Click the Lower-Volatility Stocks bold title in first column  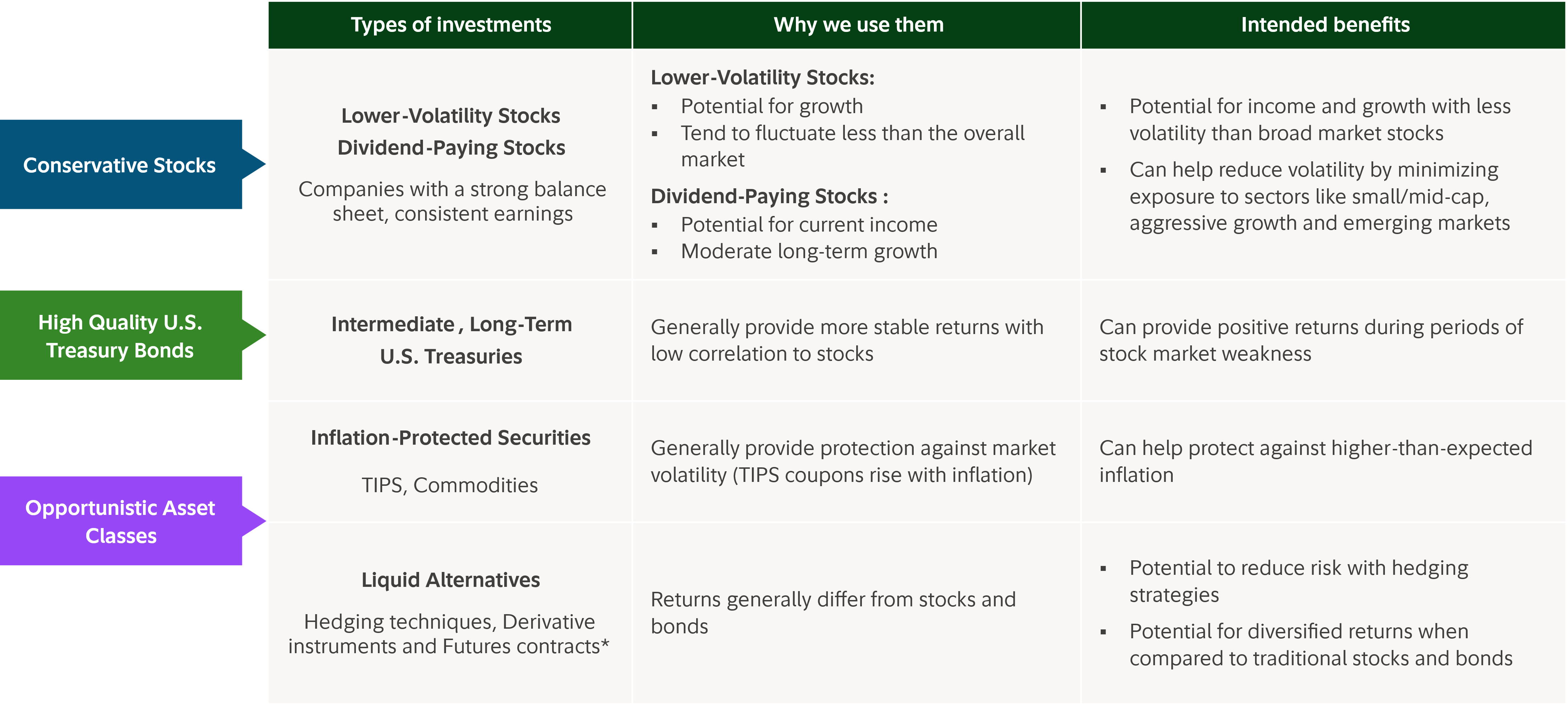pyautogui.click(x=450, y=116)
